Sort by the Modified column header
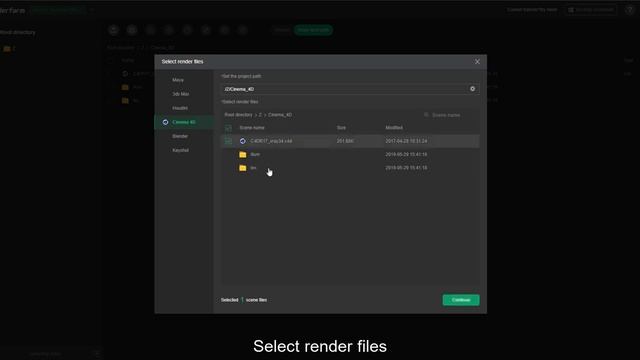 (394, 128)
